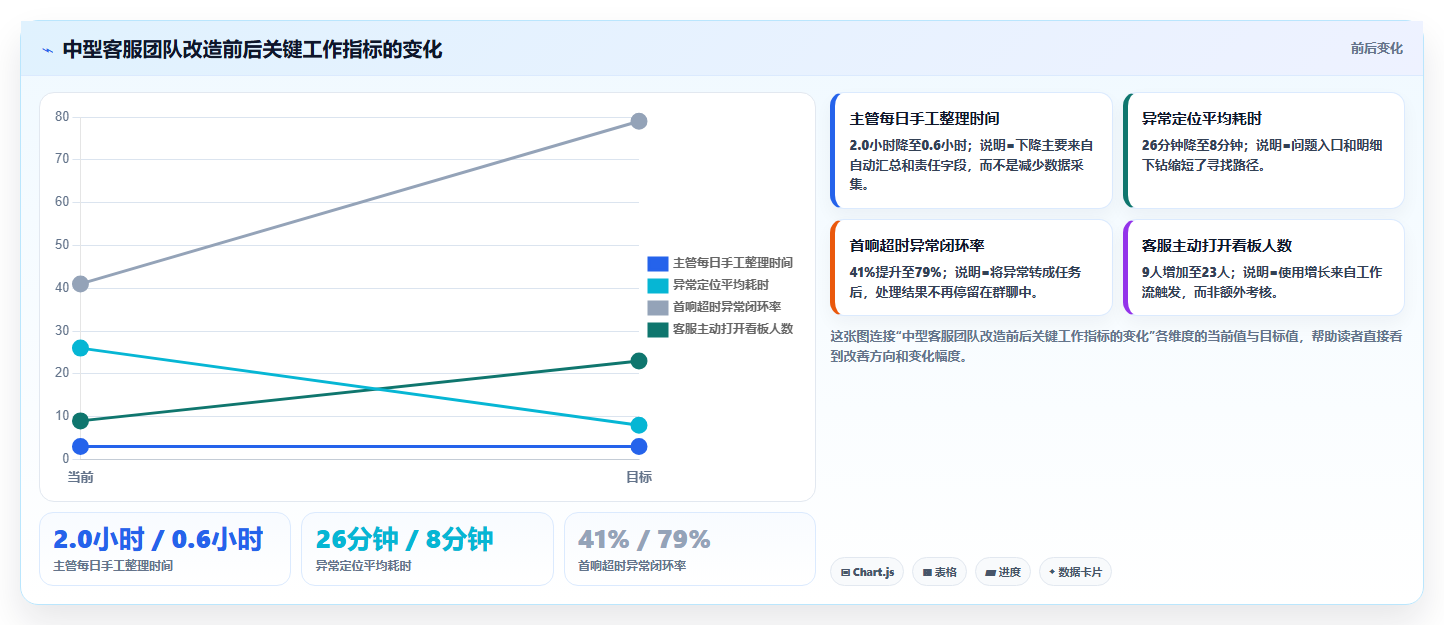
Task: Click the blue data point at 目标
Action: pos(638,446)
